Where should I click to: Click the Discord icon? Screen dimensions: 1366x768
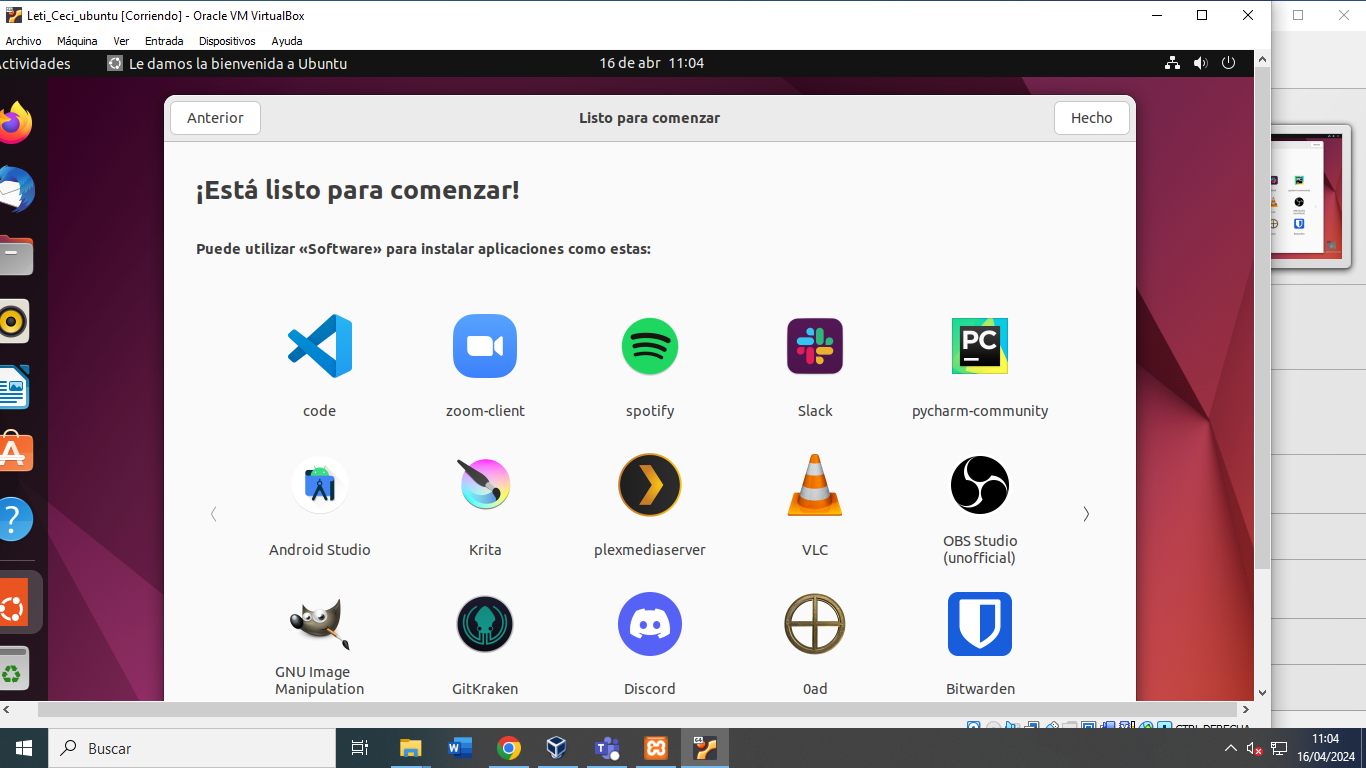(650, 623)
